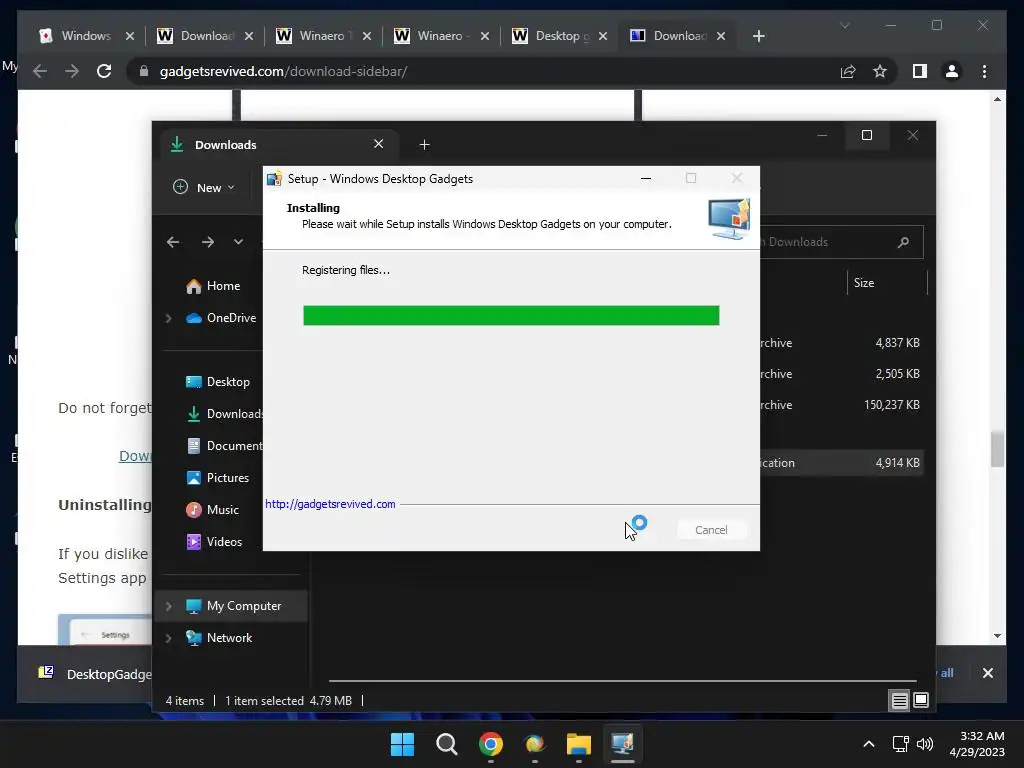Switch to details view in Explorer
Viewport: 1024px width, 768px height.
[899, 701]
